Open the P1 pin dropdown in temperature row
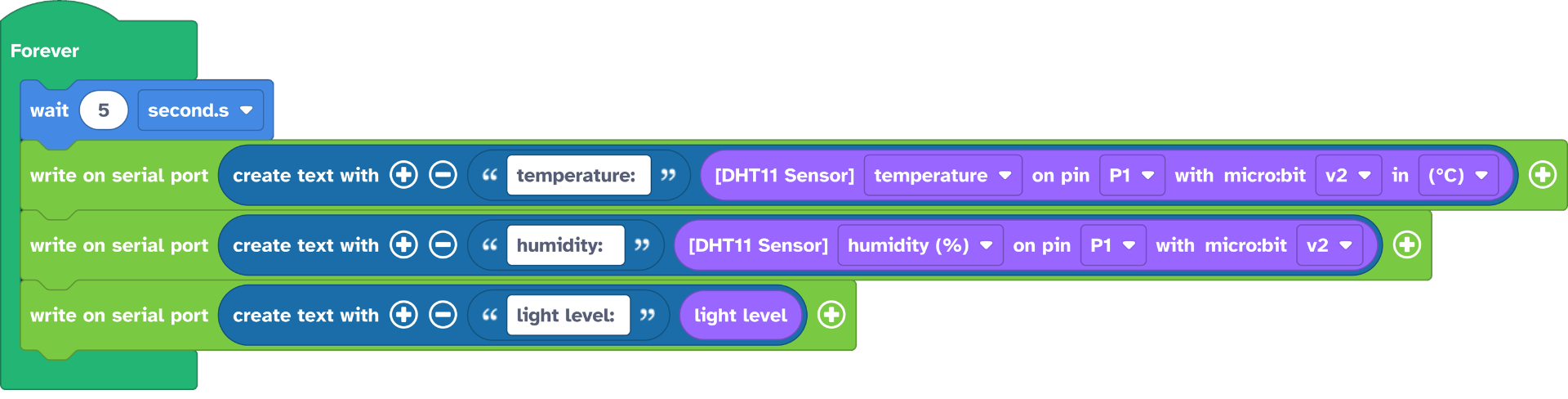1568x399 pixels. coord(1131,175)
